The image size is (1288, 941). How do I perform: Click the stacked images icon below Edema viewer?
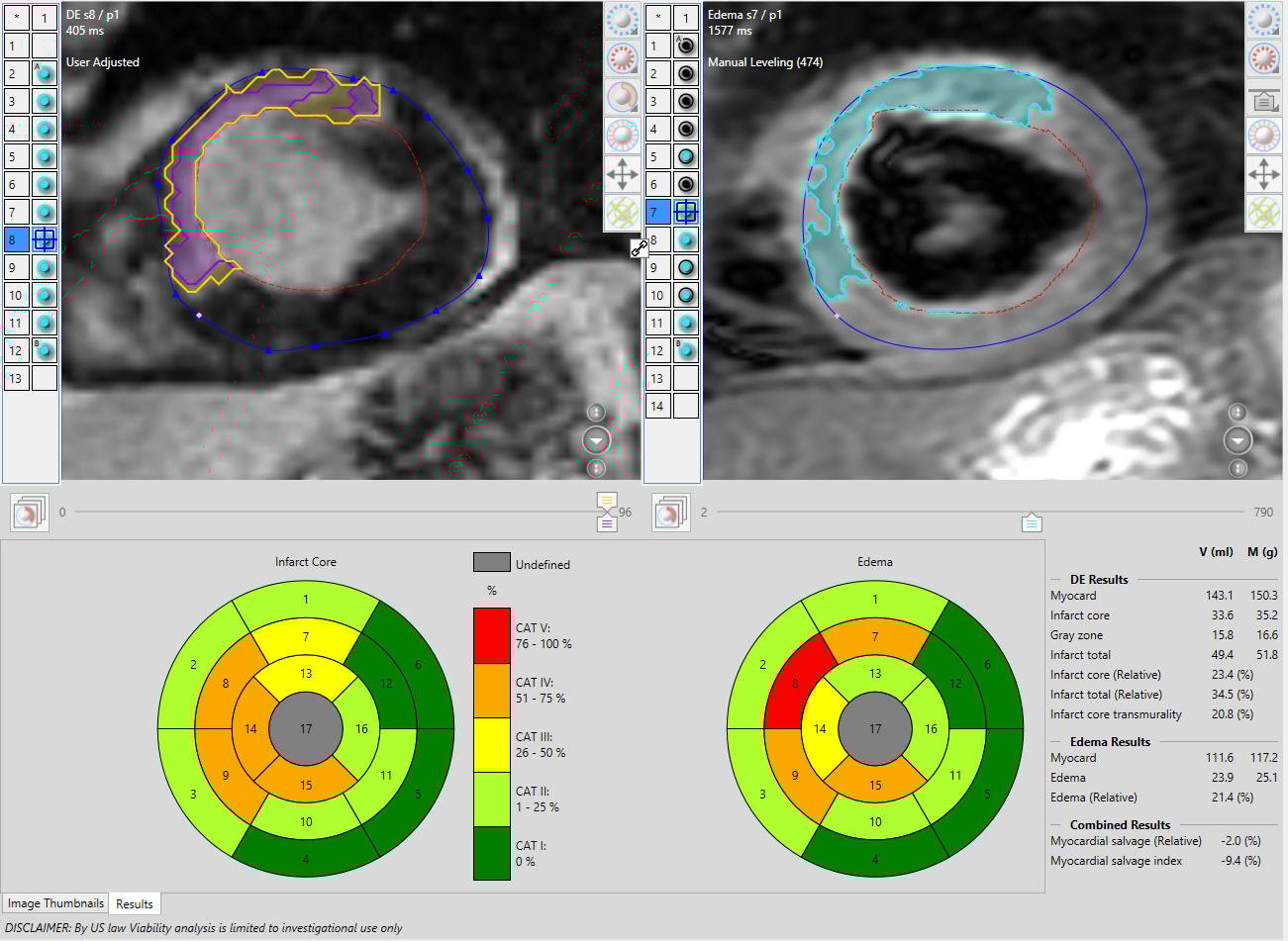click(x=670, y=513)
